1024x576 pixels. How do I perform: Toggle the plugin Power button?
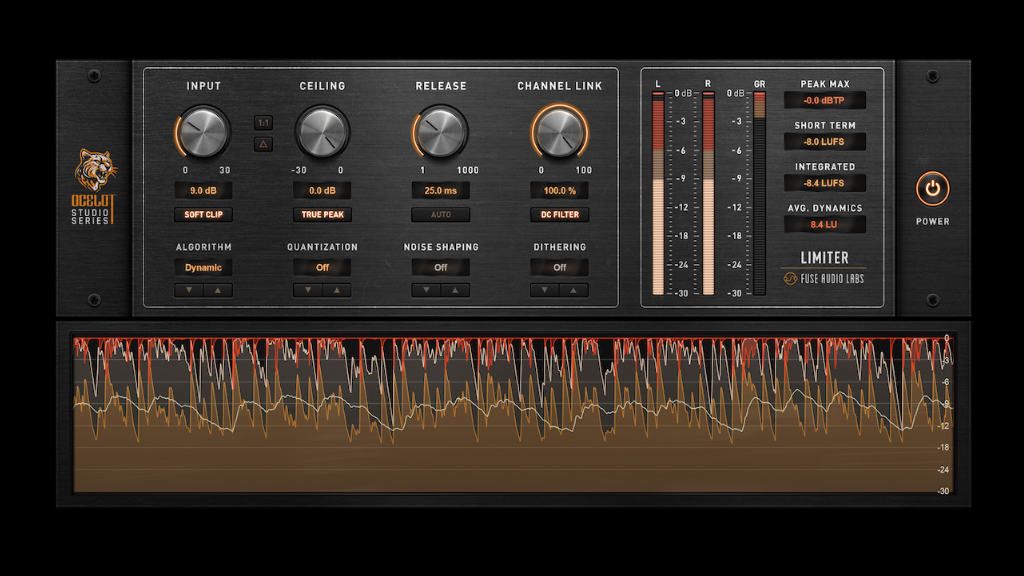tap(932, 189)
